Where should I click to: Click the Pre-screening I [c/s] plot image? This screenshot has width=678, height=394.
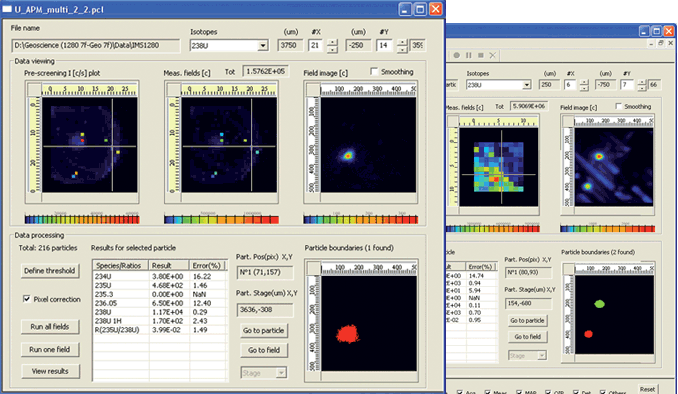90,145
